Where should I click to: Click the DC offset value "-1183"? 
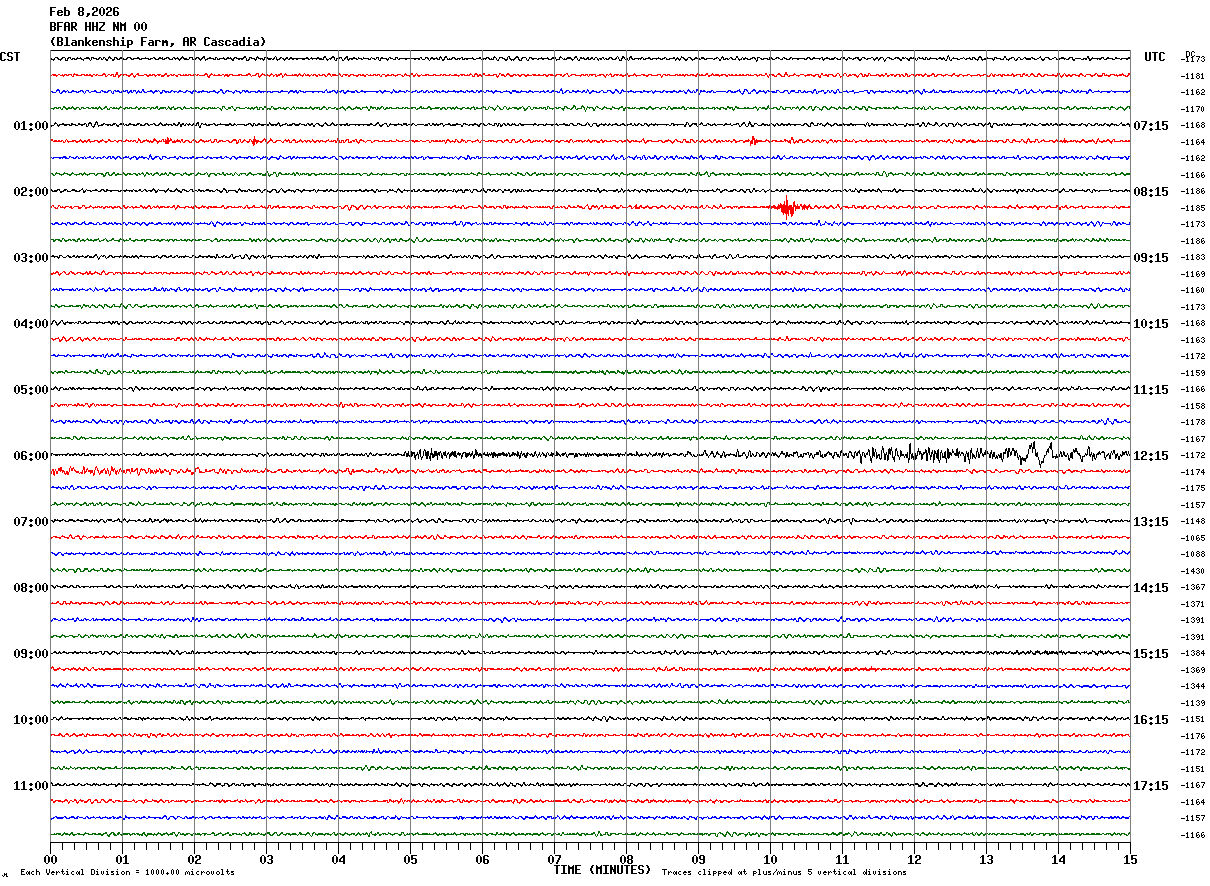pos(1193,258)
